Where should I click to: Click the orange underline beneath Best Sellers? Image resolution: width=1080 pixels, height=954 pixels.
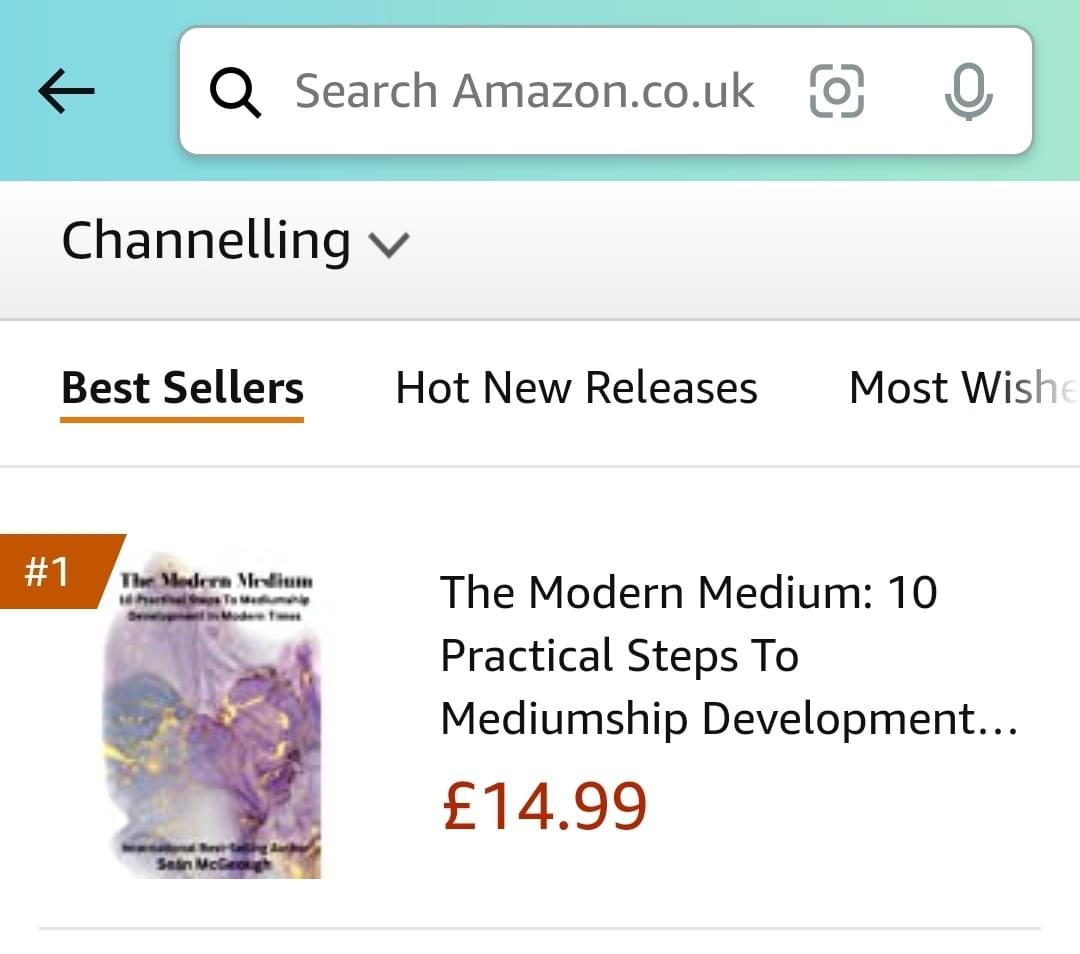point(182,419)
